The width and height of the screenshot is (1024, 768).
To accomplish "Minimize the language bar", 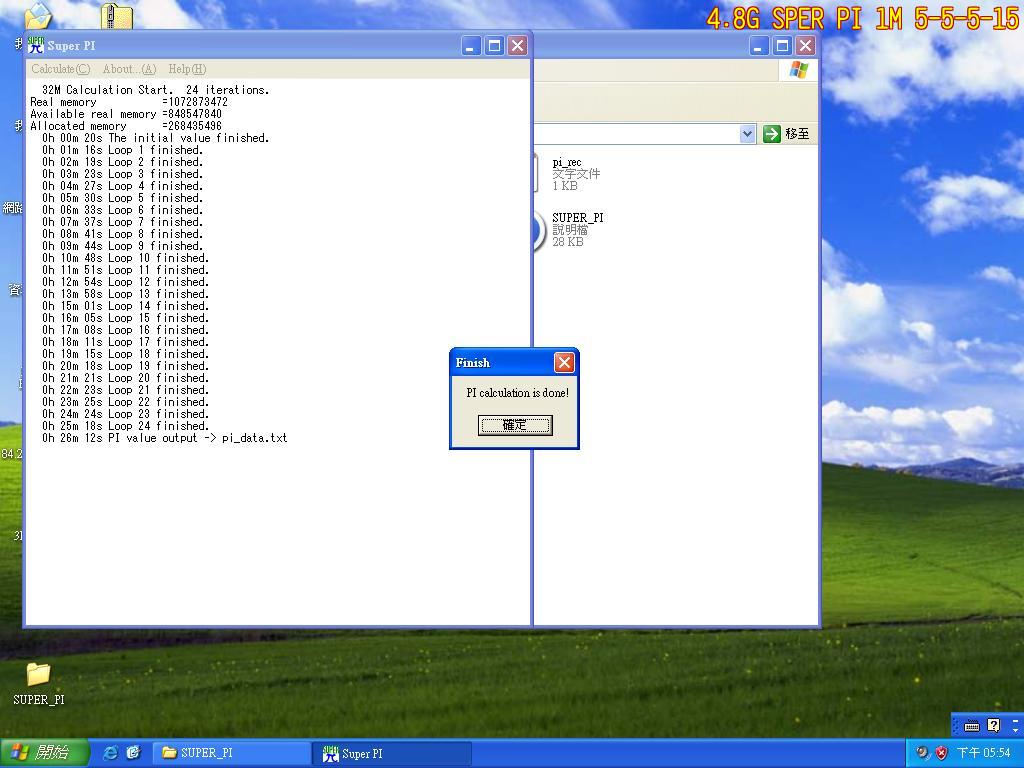I will point(1016,721).
